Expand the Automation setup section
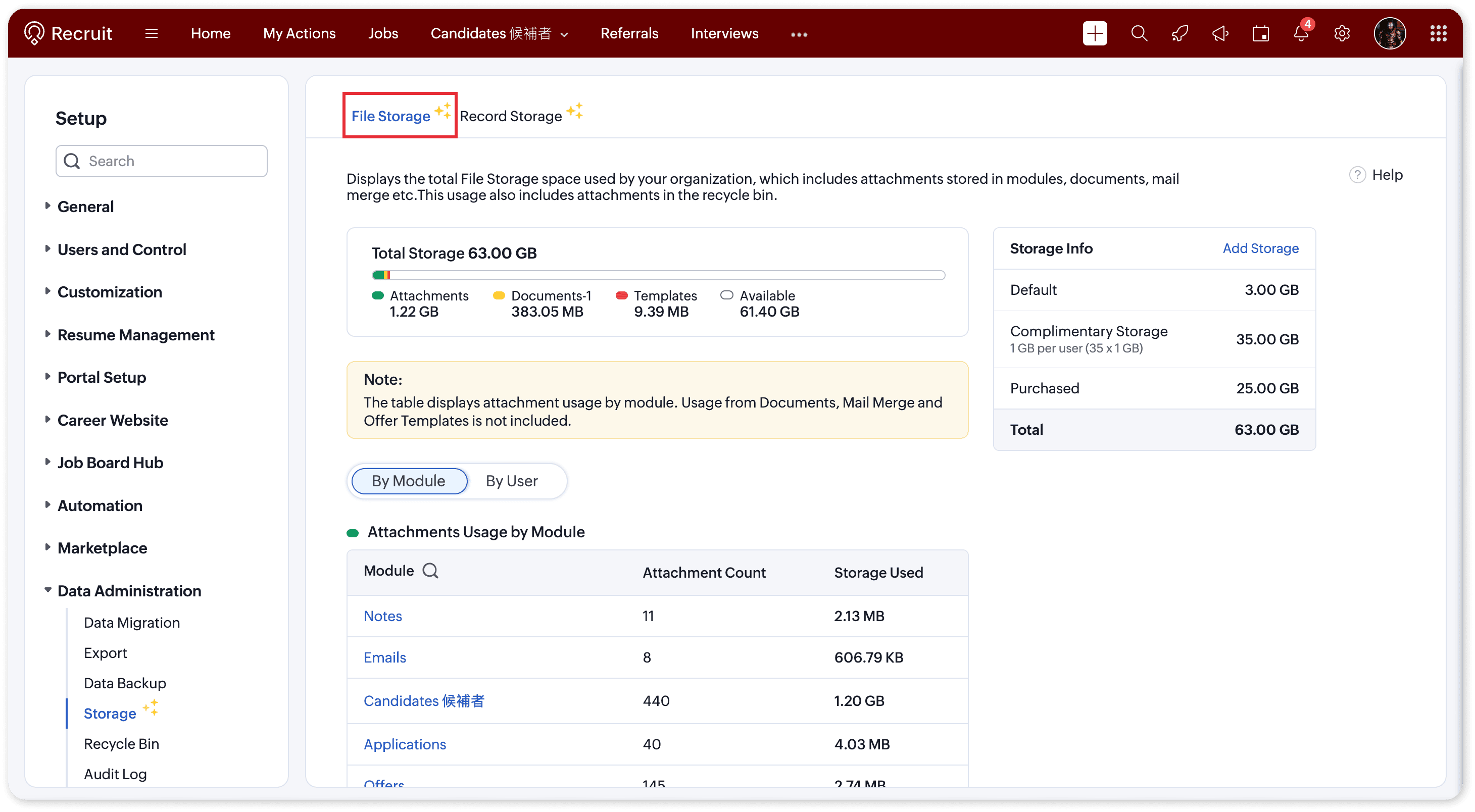The width and height of the screenshot is (1475, 812). [x=100, y=505]
